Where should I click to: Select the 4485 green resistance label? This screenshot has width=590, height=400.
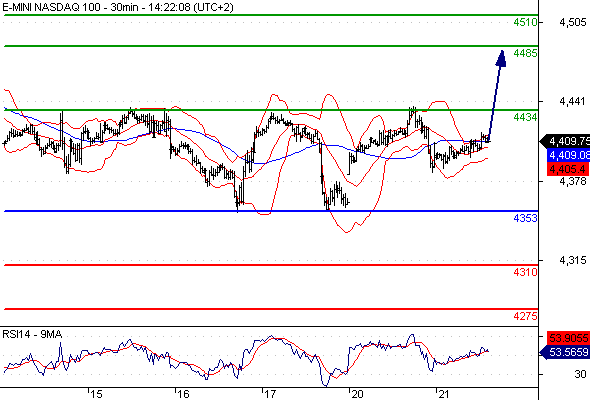click(525, 53)
